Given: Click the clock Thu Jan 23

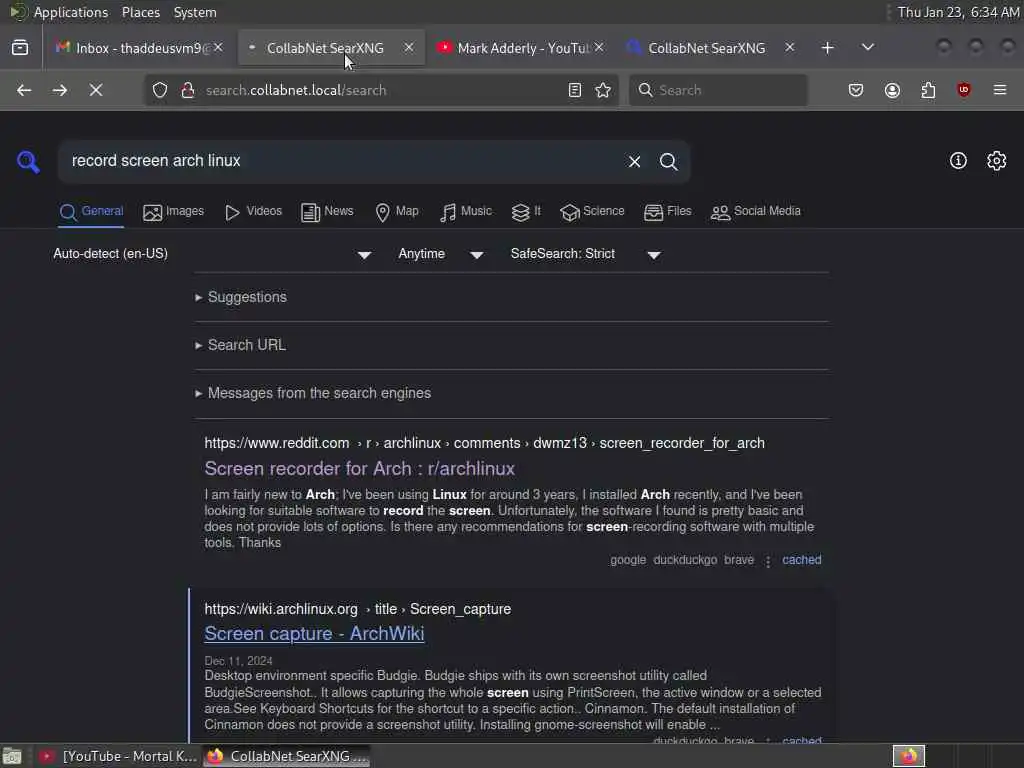Looking at the screenshot, I should pyautogui.click(x=957, y=12).
